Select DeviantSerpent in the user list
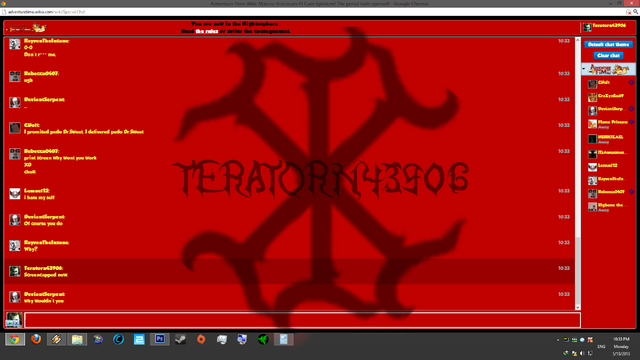 click(x=611, y=109)
